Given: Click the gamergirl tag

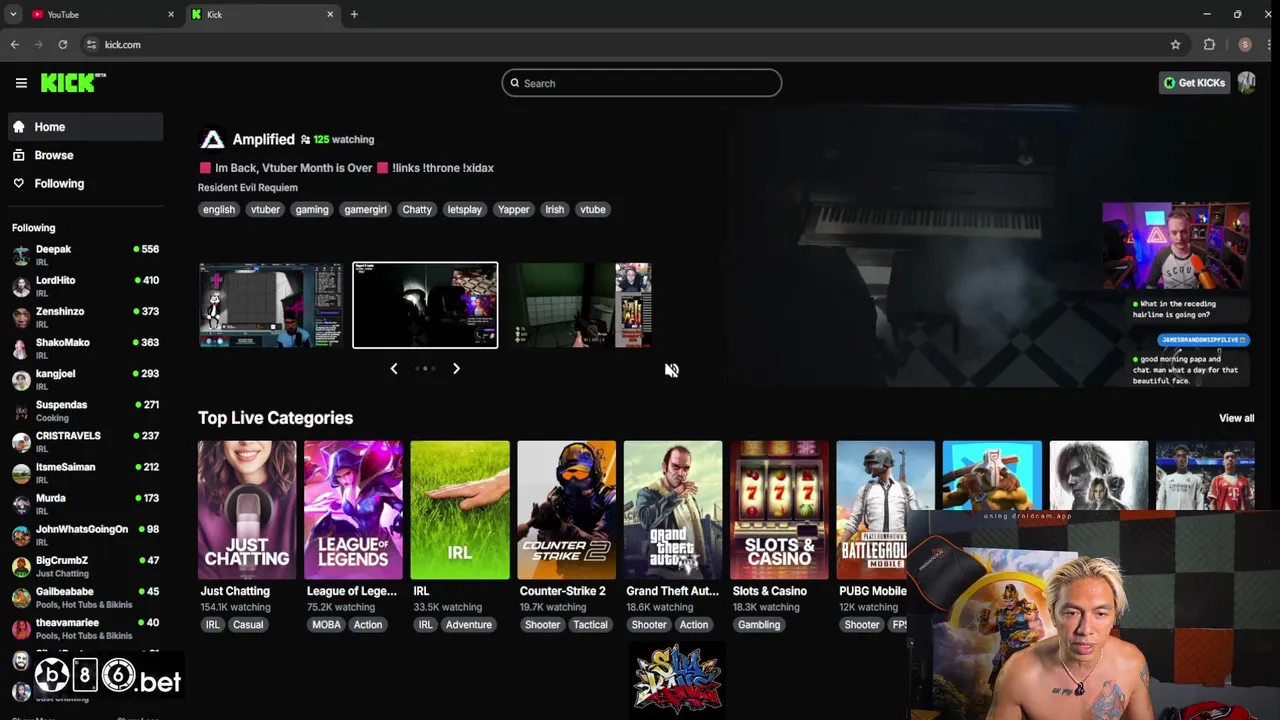Looking at the screenshot, I should click(365, 209).
